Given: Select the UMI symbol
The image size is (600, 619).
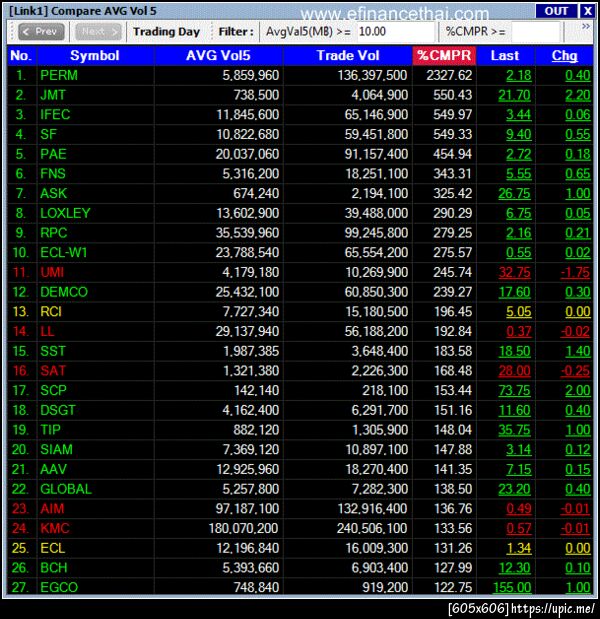Looking at the screenshot, I should coord(52,272).
